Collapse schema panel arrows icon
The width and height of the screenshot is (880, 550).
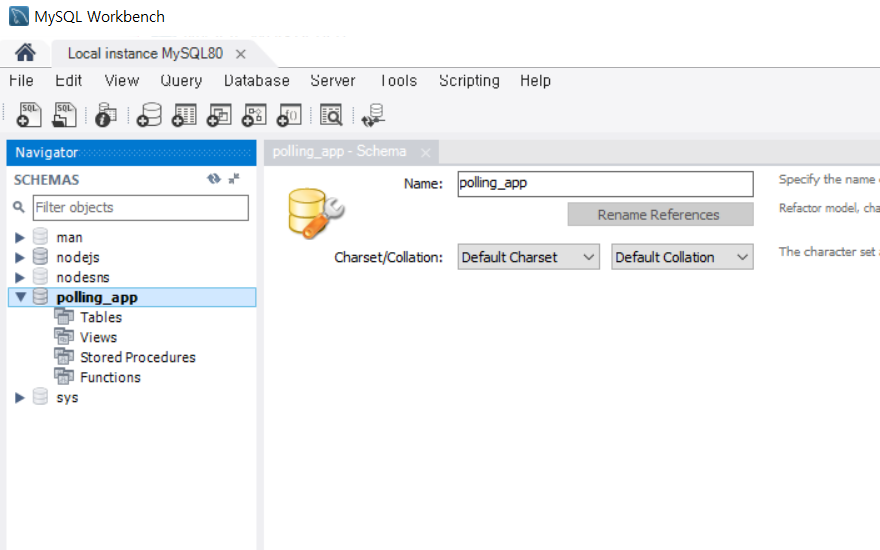tap(234, 179)
